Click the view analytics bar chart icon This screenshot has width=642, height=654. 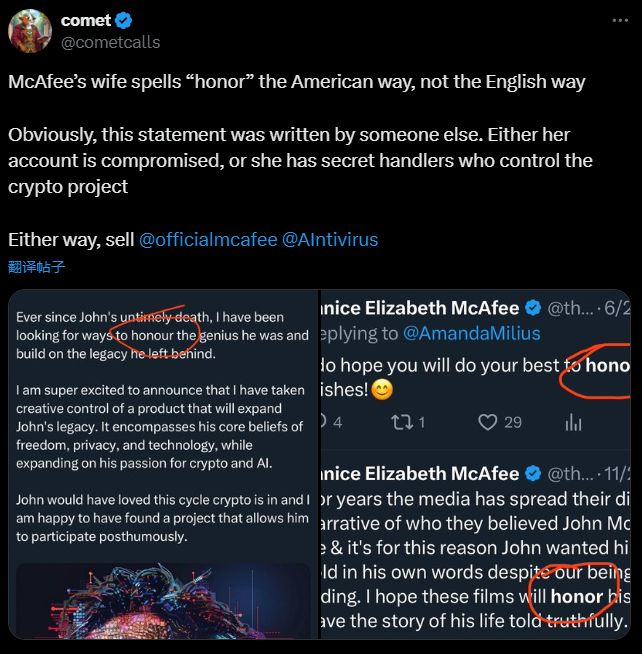tap(573, 422)
